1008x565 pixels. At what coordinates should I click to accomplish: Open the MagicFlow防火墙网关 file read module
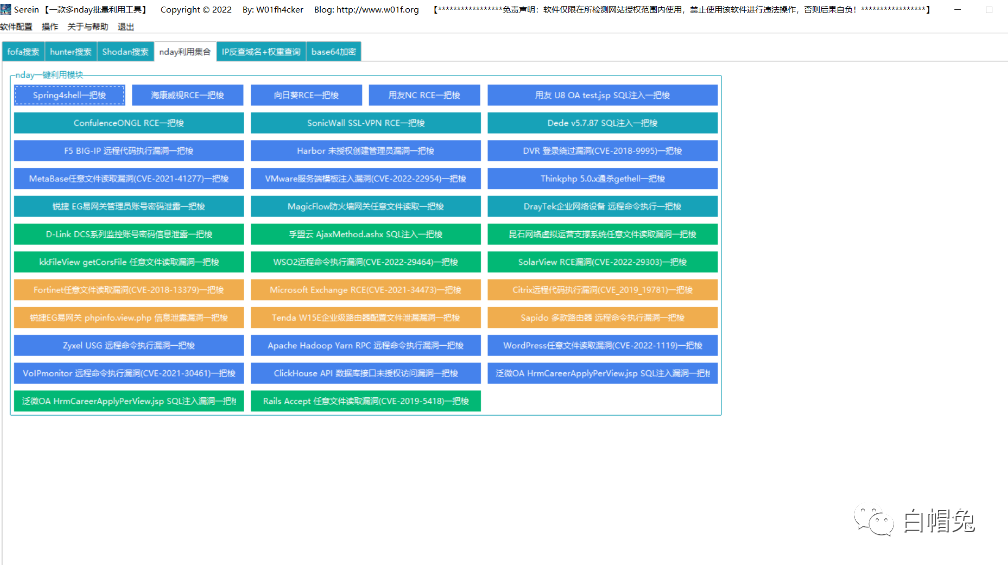pyautogui.click(x=366, y=206)
